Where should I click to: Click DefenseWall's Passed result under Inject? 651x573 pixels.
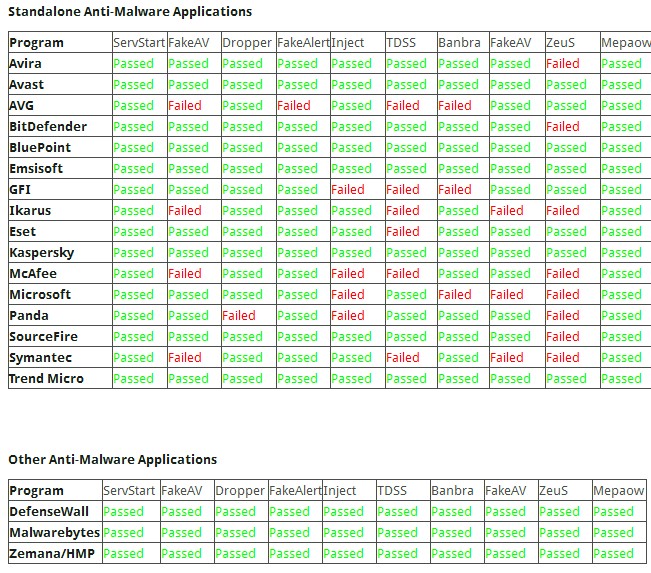pos(343,512)
